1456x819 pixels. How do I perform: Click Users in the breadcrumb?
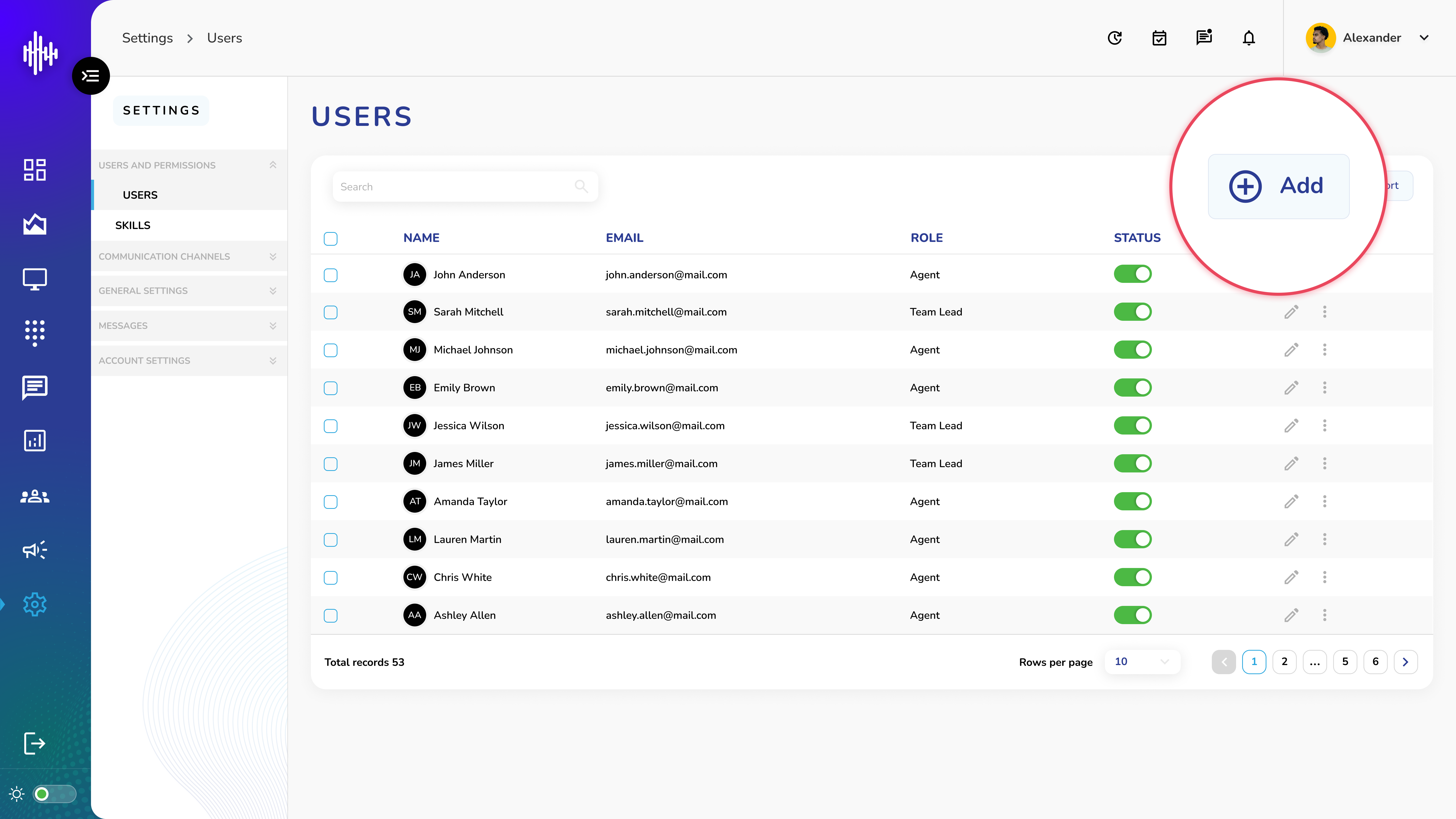224,38
